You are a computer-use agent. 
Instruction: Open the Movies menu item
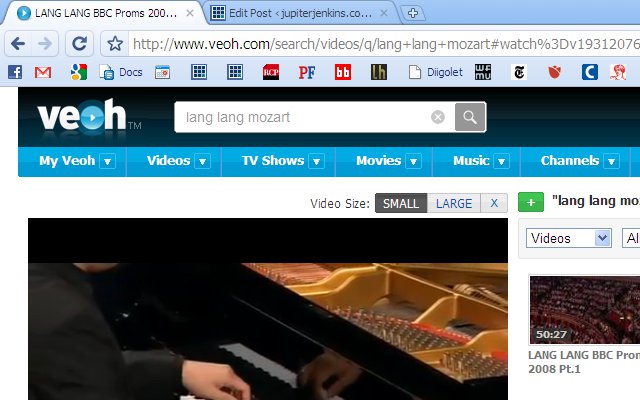click(x=378, y=161)
